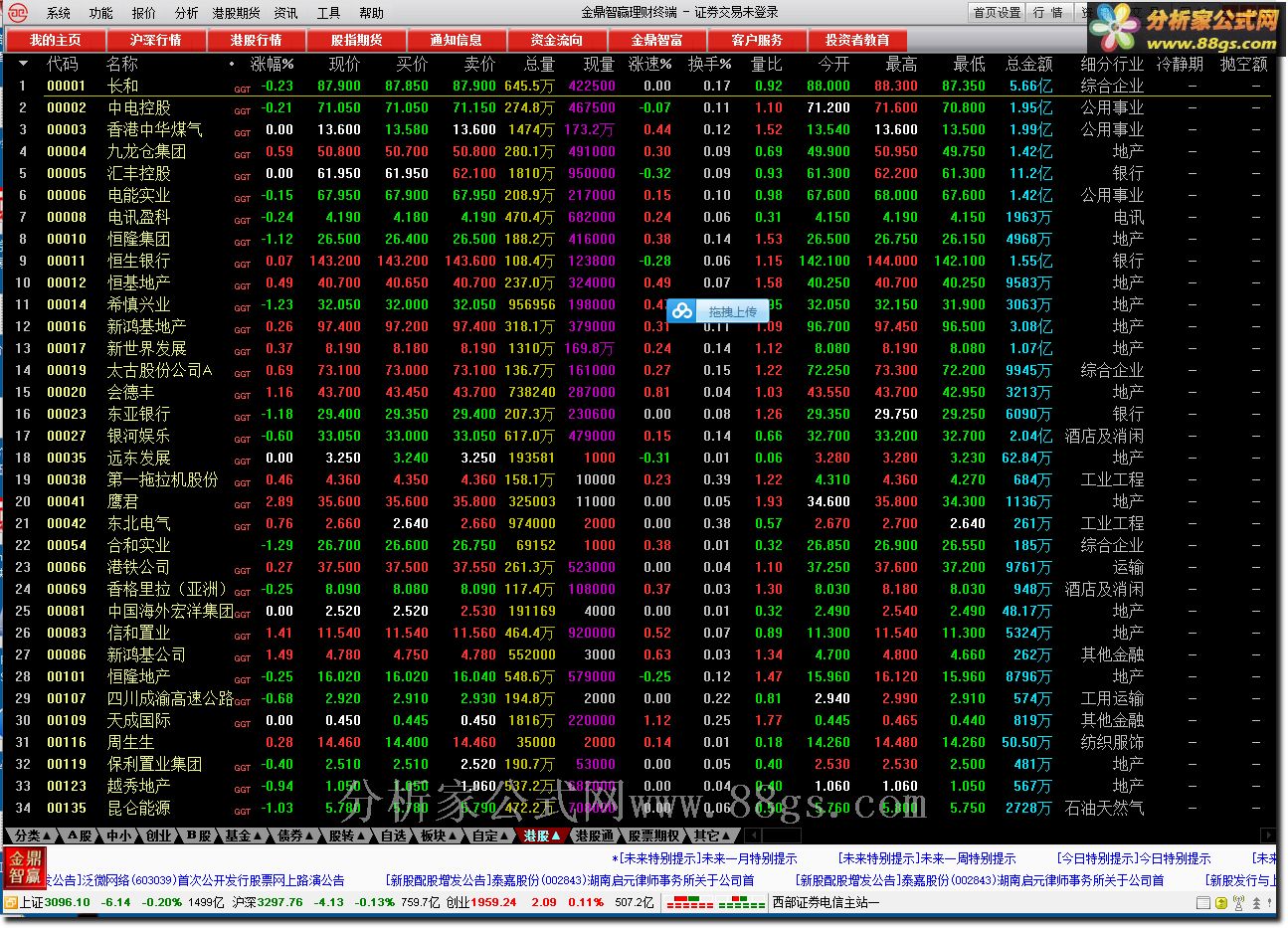Click the 投资者教育 navigation button
Image resolution: width=1288 pixels, height=928 pixels.
click(857, 41)
